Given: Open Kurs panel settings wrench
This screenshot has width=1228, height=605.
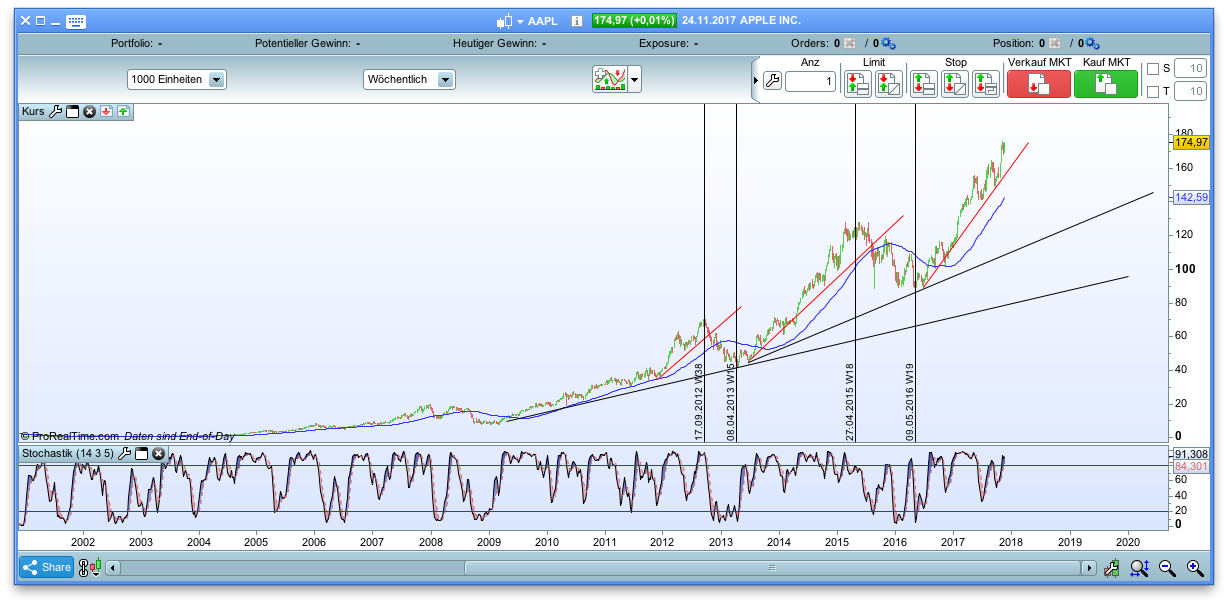Looking at the screenshot, I should point(56,112).
